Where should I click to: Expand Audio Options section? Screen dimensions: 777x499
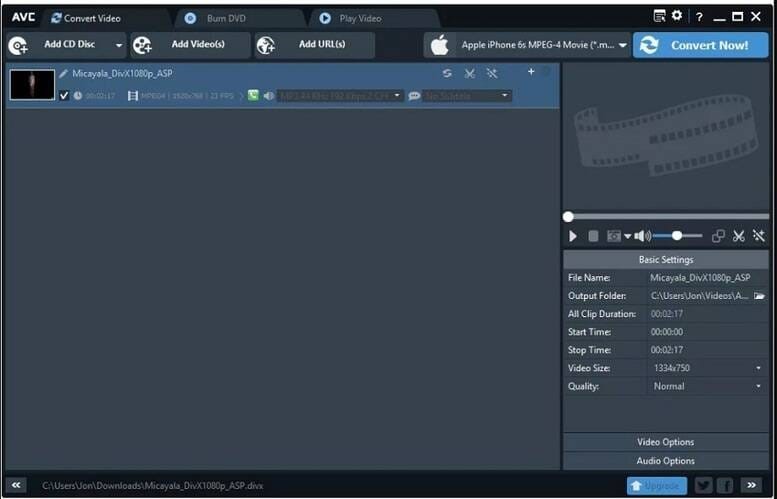(x=666, y=461)
